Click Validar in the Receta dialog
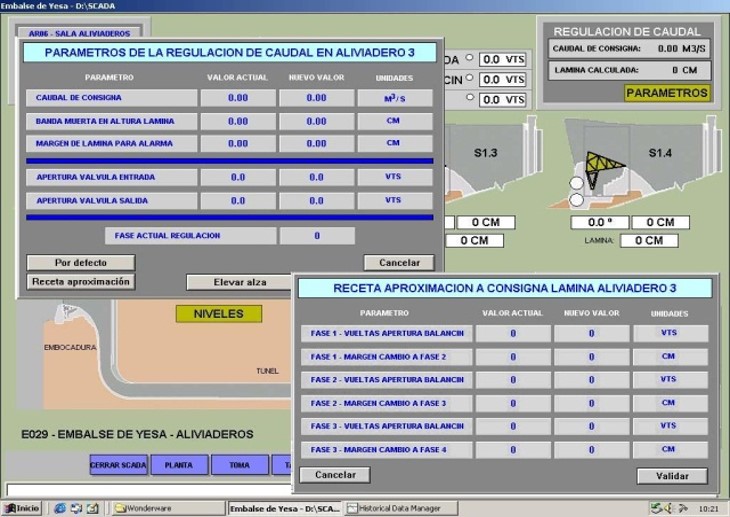 point(672,476)
